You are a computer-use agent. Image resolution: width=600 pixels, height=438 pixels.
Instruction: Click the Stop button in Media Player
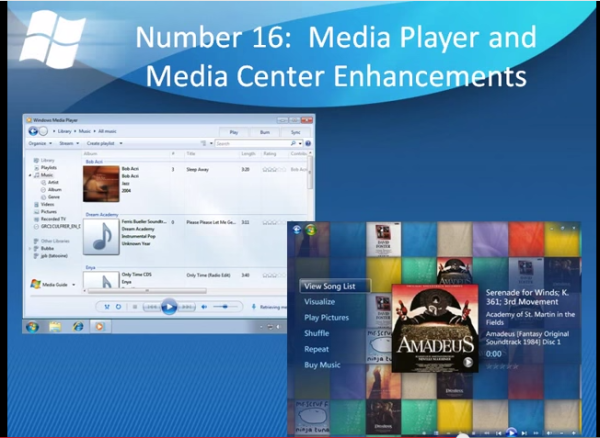[x=135, y=307]
